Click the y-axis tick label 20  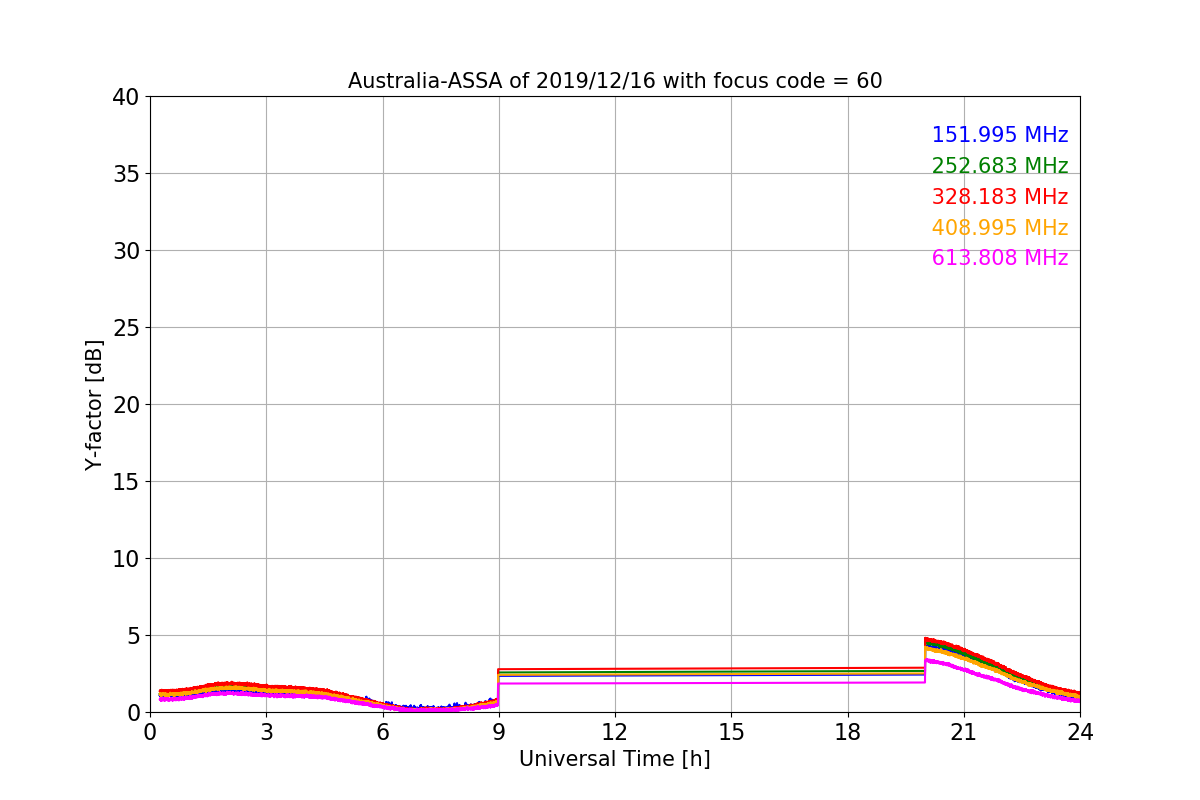(127, 405)
